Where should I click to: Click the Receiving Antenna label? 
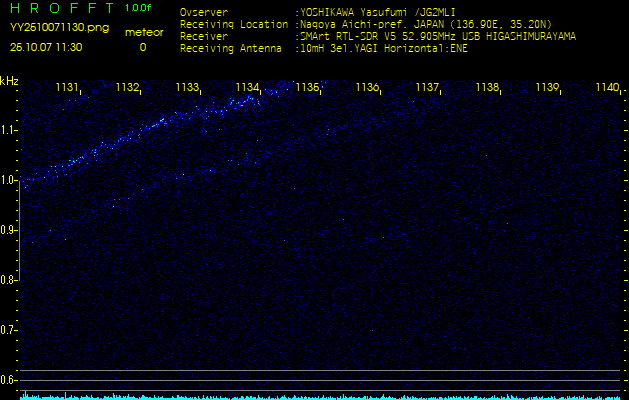231,49
